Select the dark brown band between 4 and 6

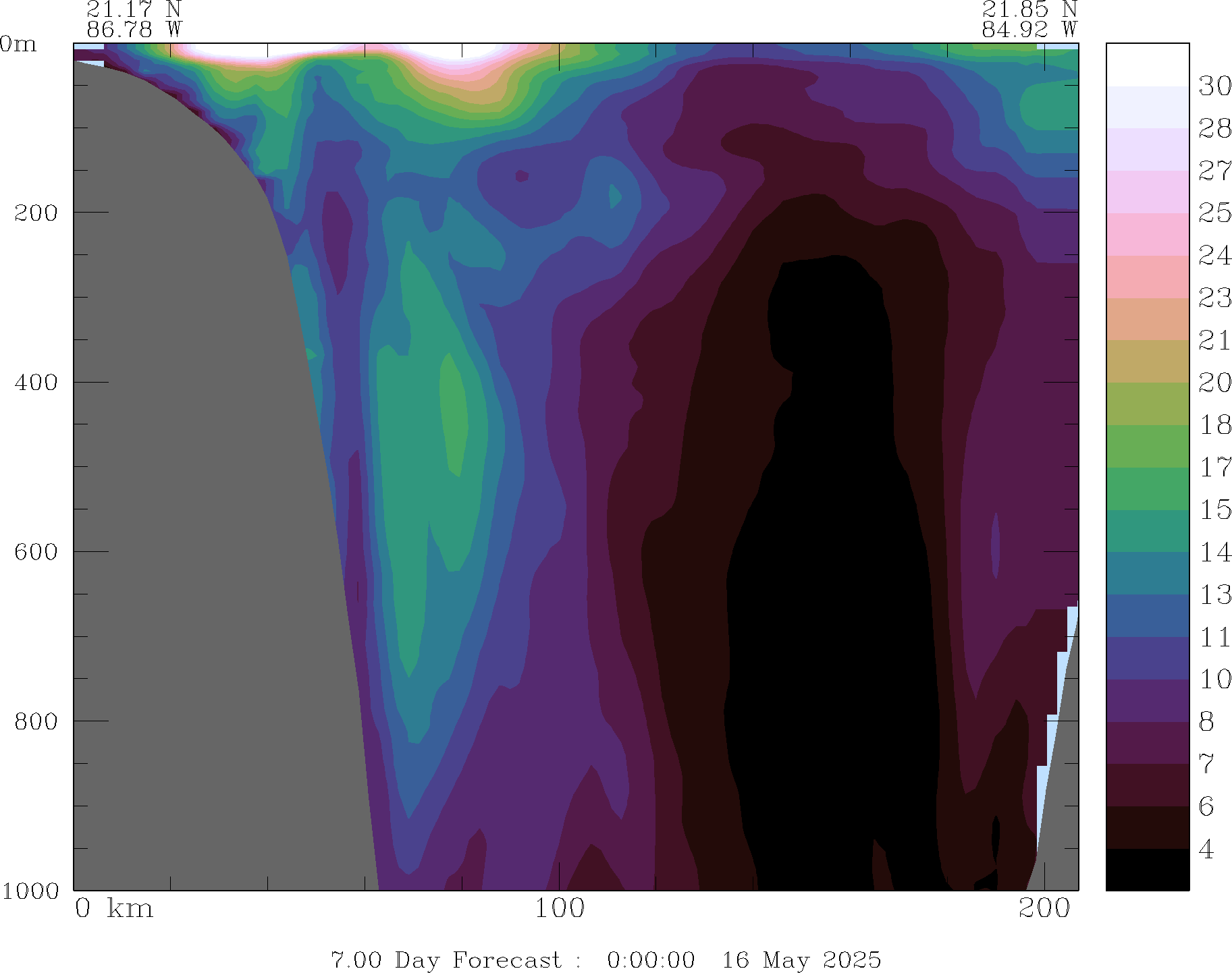pos(1148,827)
